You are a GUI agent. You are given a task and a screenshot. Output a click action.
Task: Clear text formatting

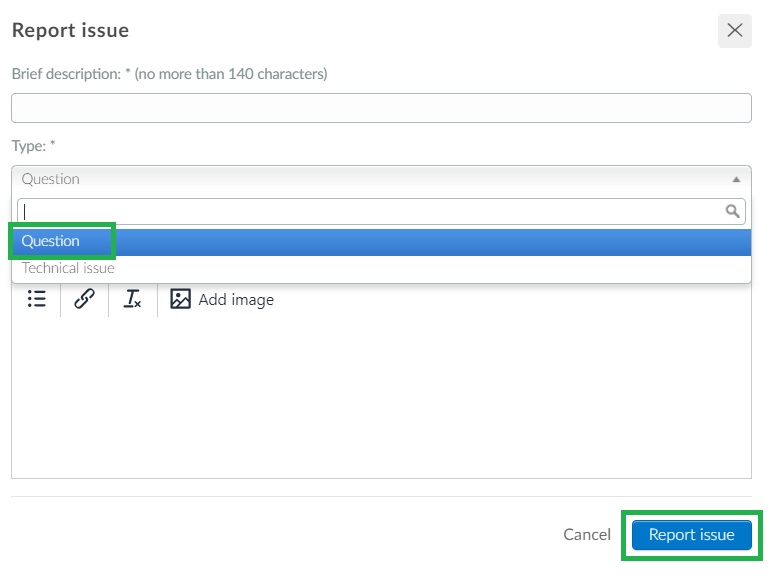pos(132,299)
